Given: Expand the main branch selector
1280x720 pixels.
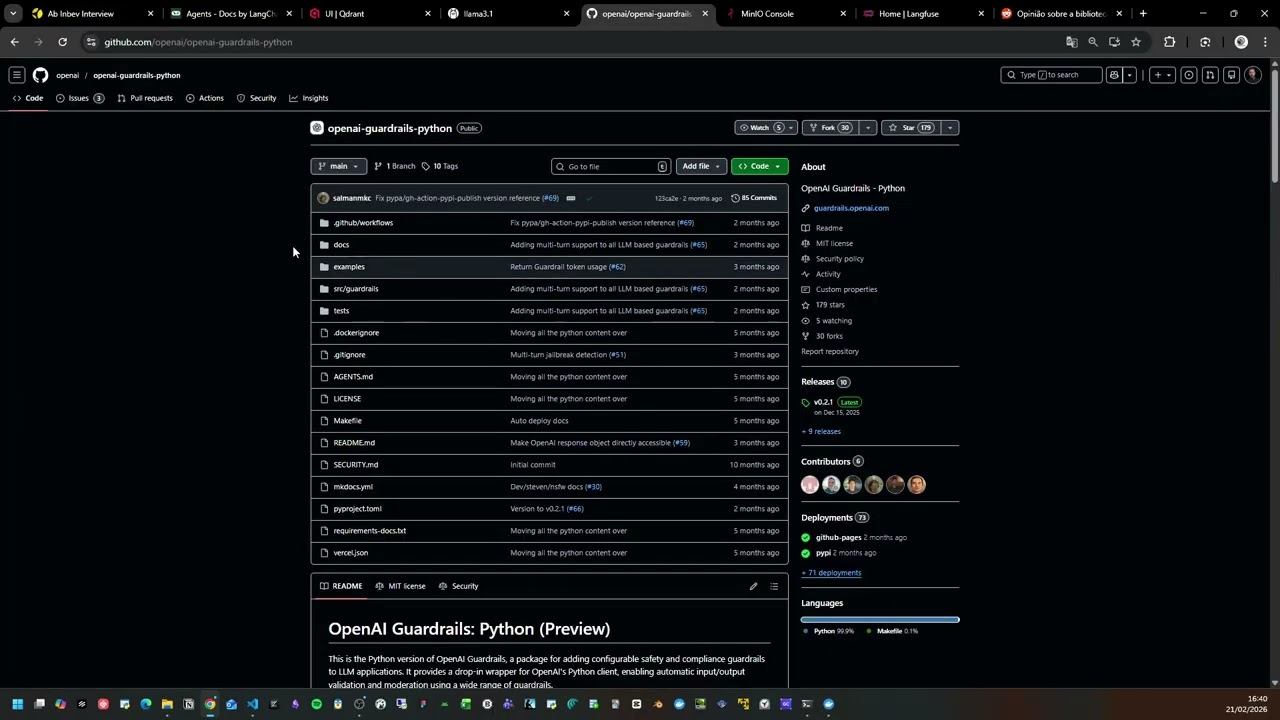Looking at the screenshot, I should tap(339, 166).
